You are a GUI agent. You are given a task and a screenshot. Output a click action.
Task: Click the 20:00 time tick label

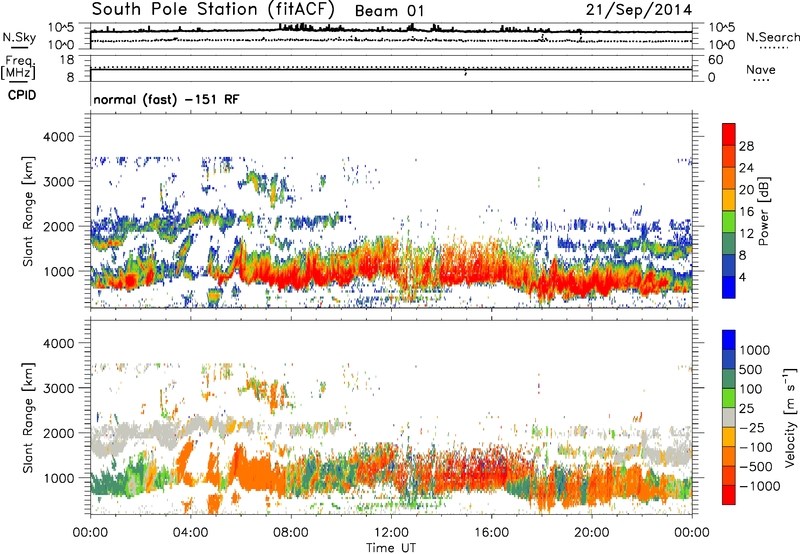(x=592, y=533)
